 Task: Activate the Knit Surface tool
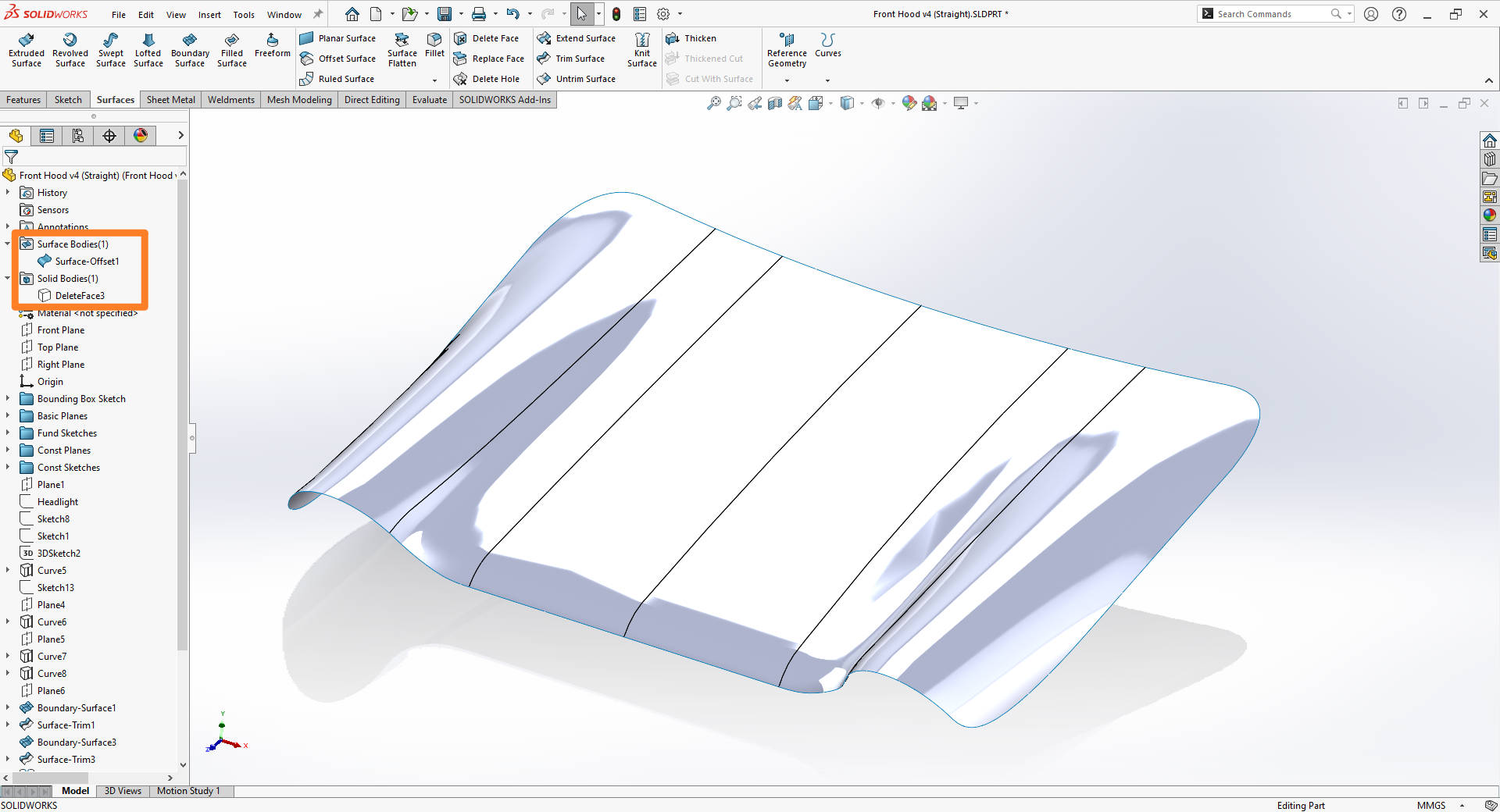pyautogui.click(x=641, y=50)
